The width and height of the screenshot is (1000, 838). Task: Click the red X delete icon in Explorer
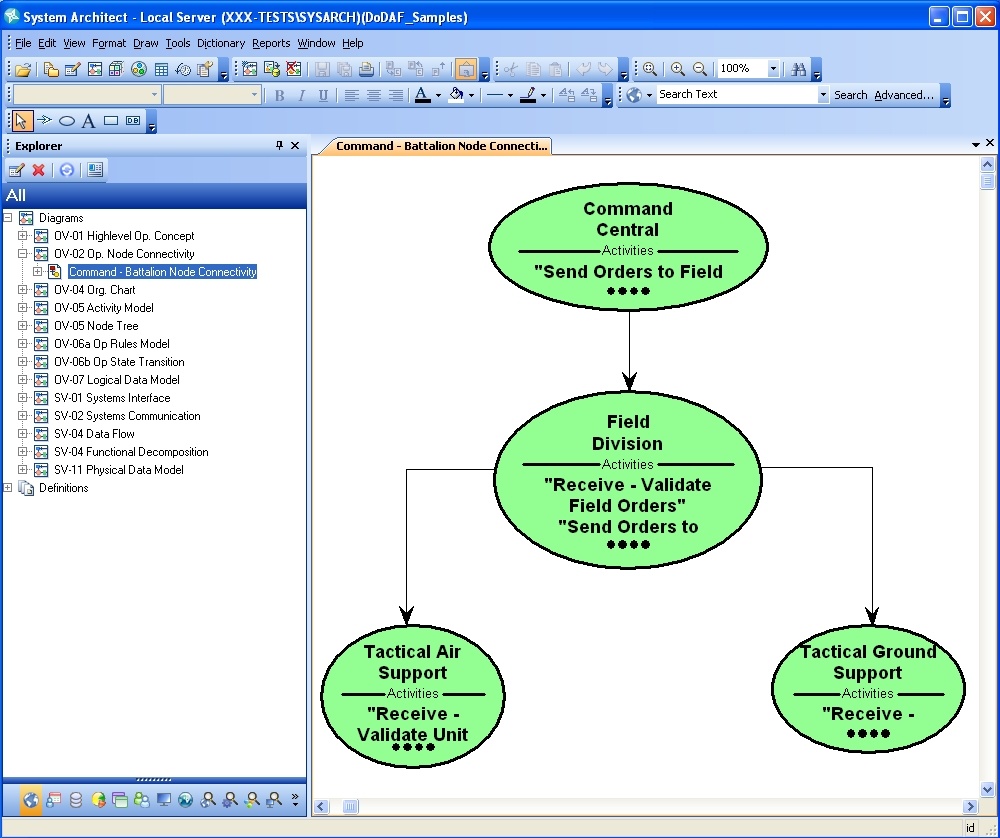(39, 170)
